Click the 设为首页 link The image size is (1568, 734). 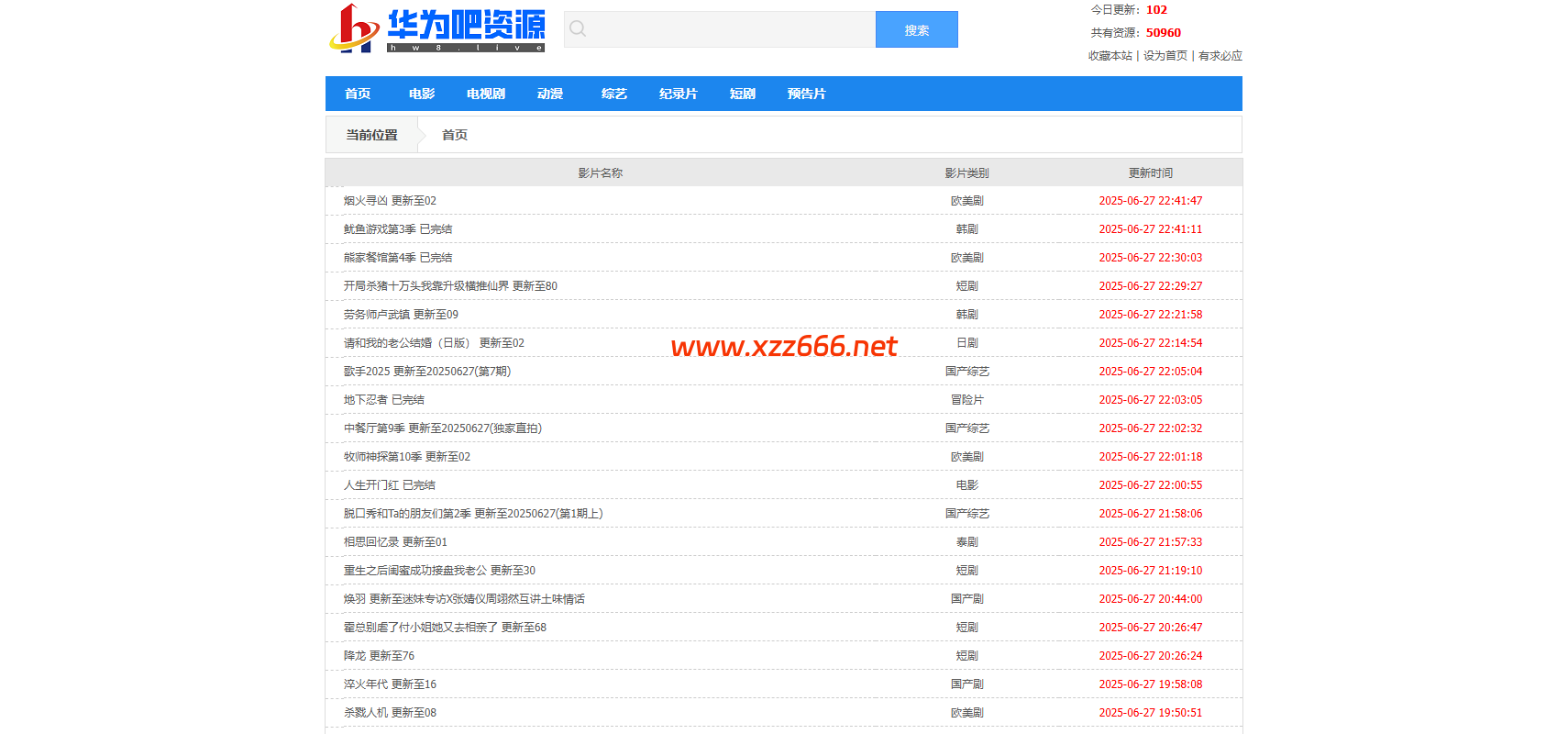tap(1165, 56)
